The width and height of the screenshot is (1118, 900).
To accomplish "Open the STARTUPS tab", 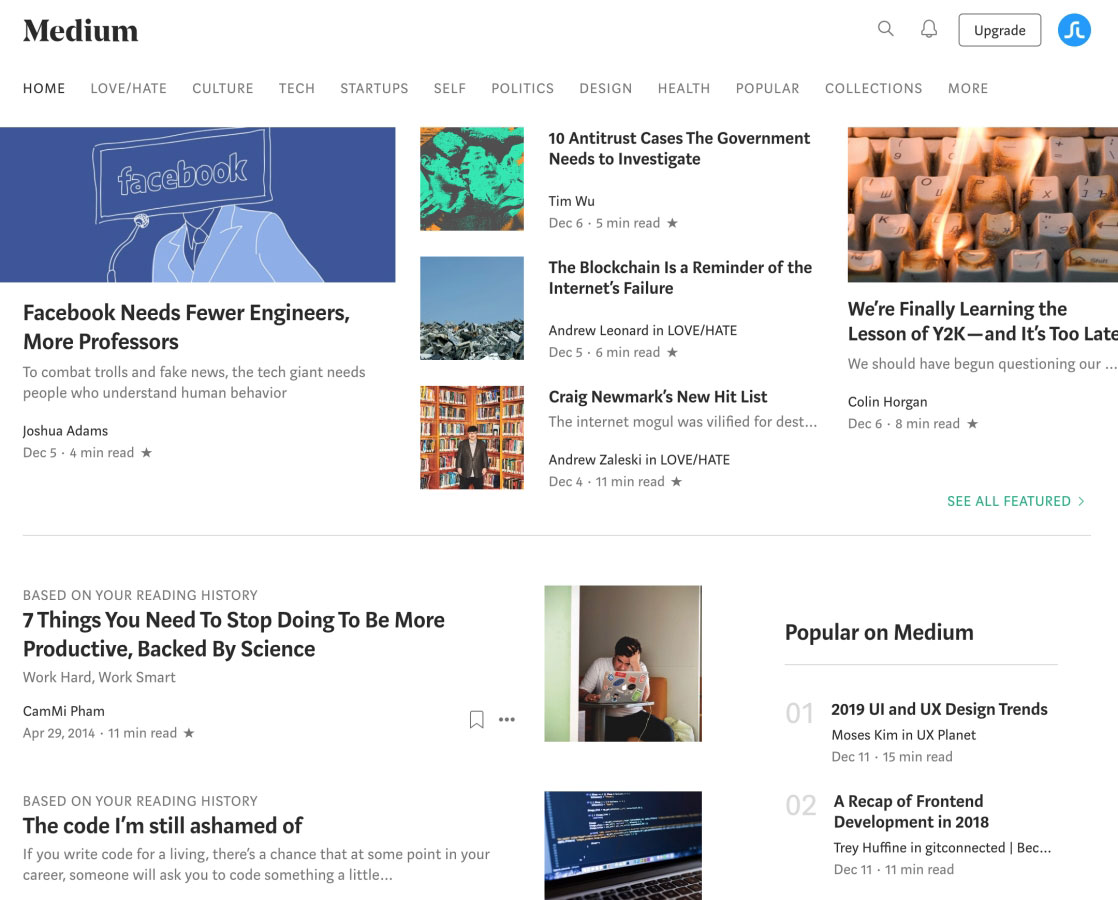I will click(374, 88).
